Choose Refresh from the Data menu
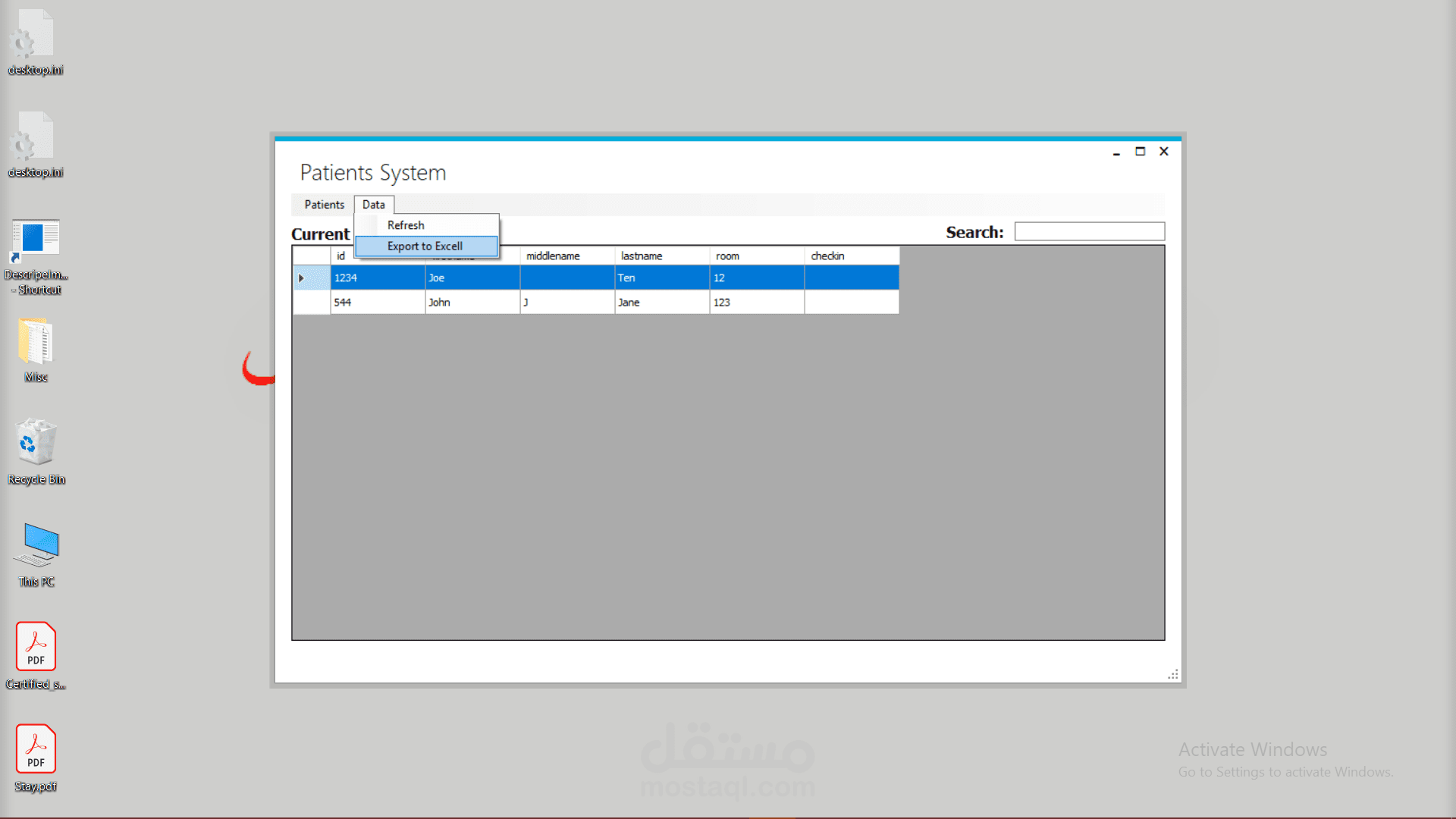Viewport: 1456px width, 819px height. [406, 225]
